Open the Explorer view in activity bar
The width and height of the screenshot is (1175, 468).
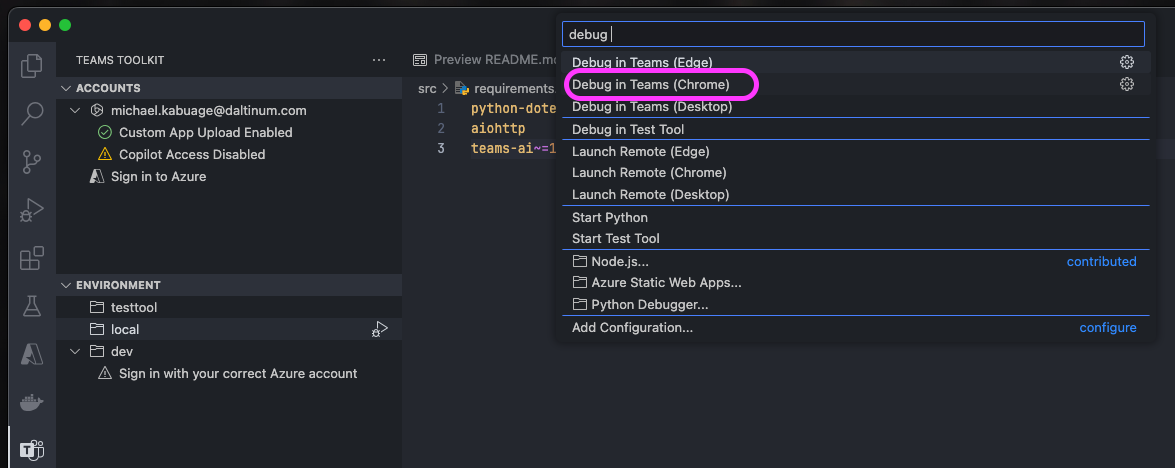(x=31, y=66)
